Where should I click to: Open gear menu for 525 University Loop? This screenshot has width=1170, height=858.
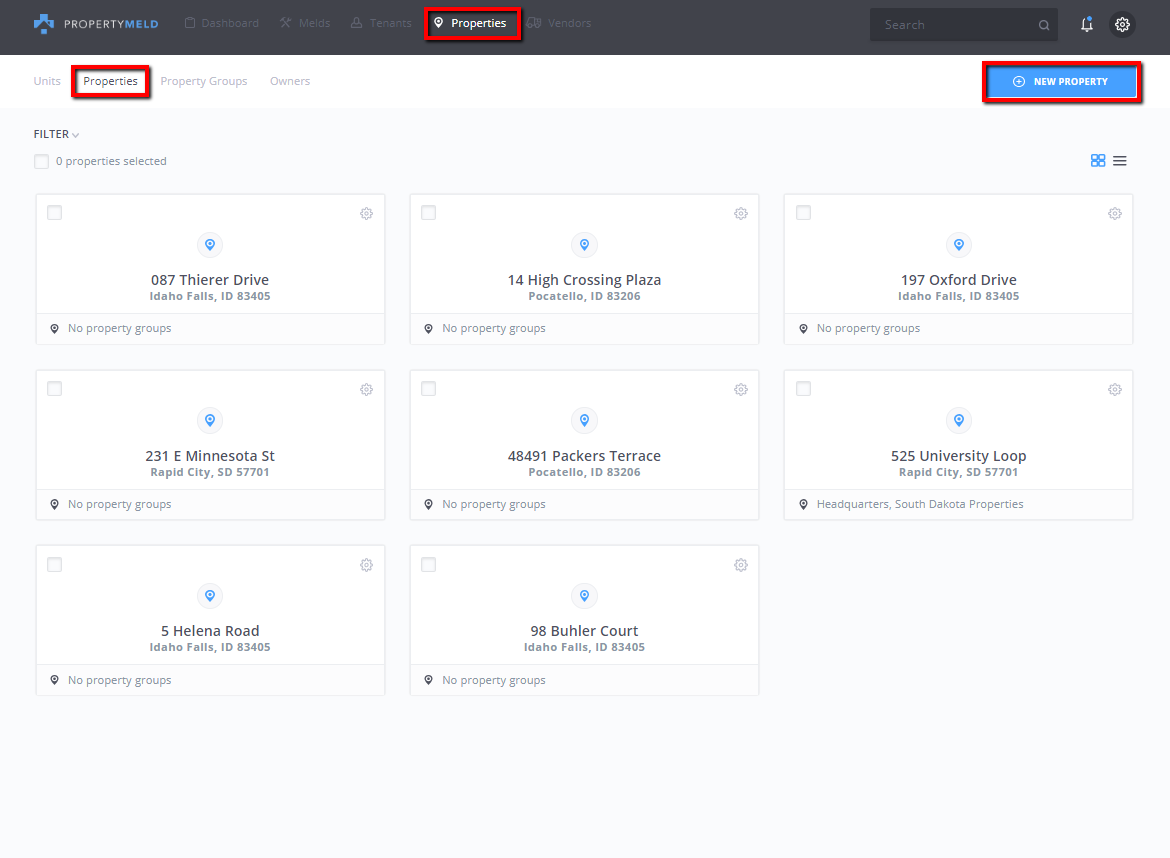click(1115, 389)
